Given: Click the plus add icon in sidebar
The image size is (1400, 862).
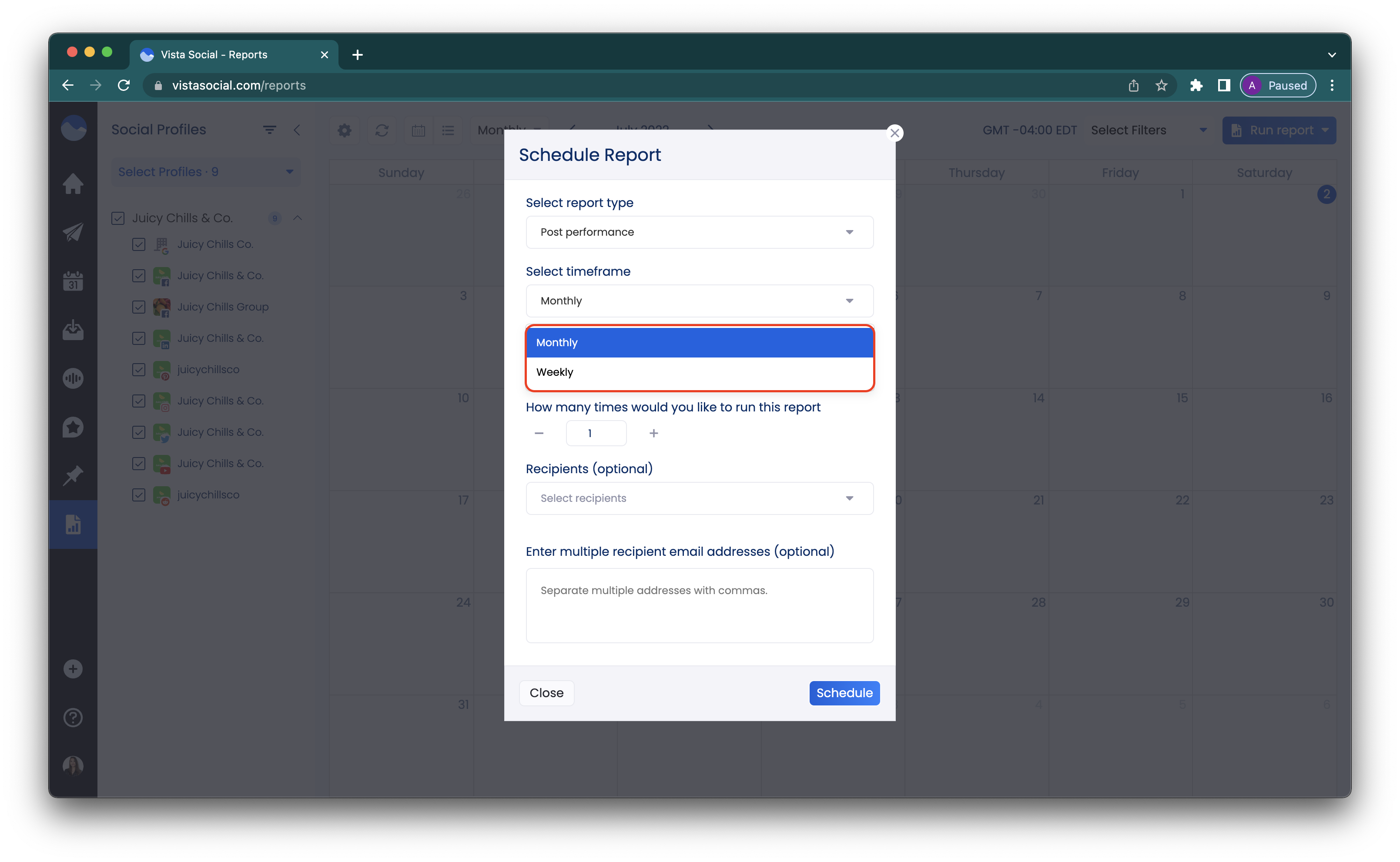Looking at the screenshot, I should coord(73,669).
